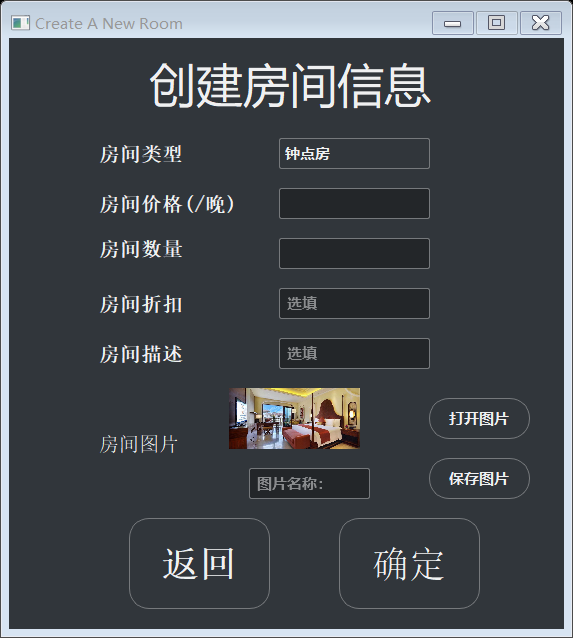
Task: Click the 图片名称 input field
Action: click(x=309, y=483)
